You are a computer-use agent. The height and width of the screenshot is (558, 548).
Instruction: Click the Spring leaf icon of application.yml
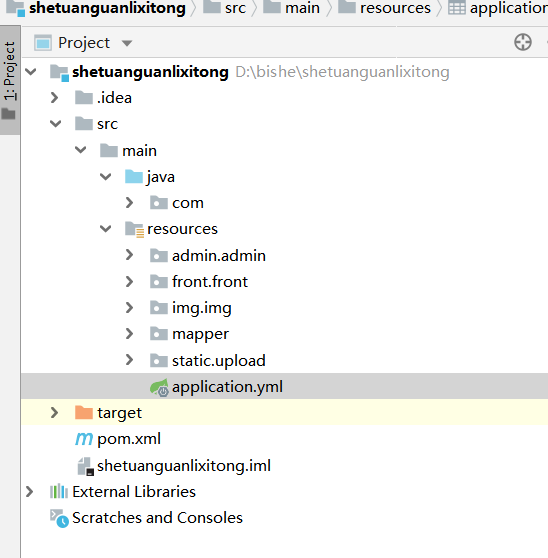click(x=159, y=387)
